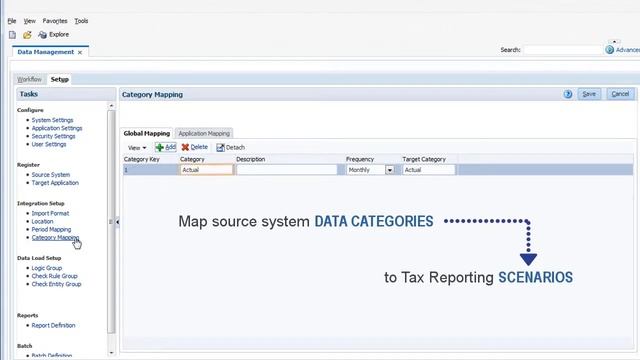Click the Category Key column header
Viewport: 640px width, 360px height.
tap(142, 159)
